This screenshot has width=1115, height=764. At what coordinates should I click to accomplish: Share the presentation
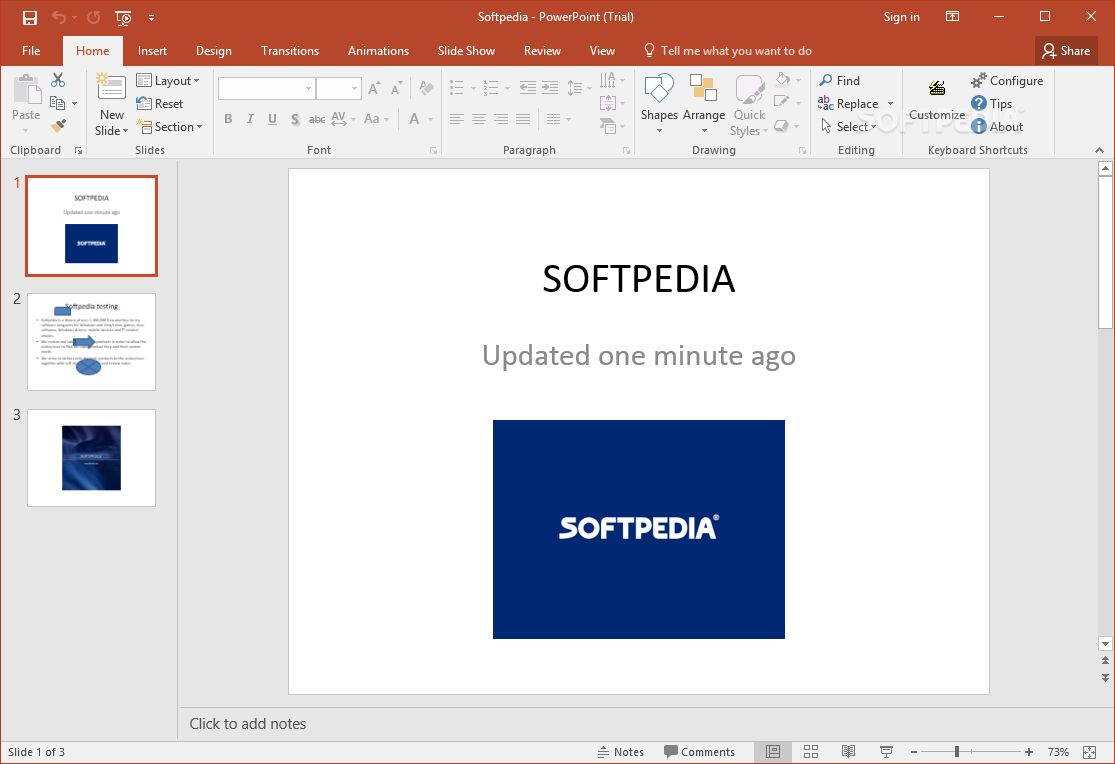(1067, 51)
